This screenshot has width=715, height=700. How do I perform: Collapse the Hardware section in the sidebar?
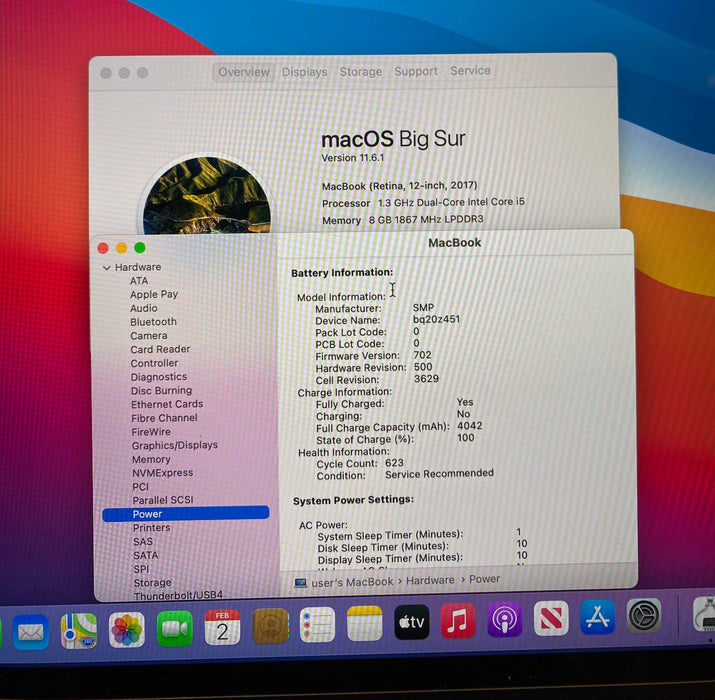point(106,268)
